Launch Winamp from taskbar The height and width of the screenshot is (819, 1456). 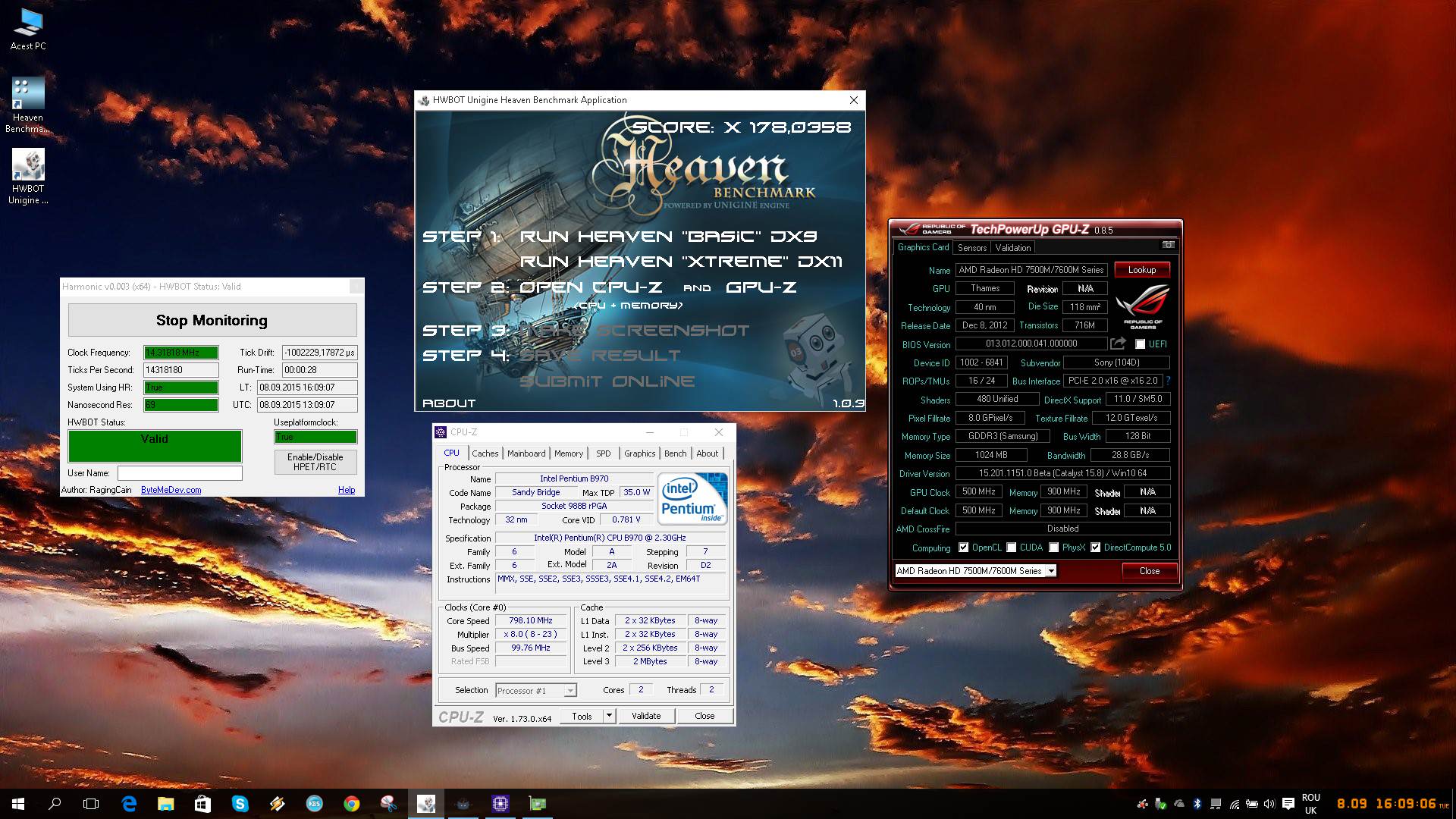277,804
